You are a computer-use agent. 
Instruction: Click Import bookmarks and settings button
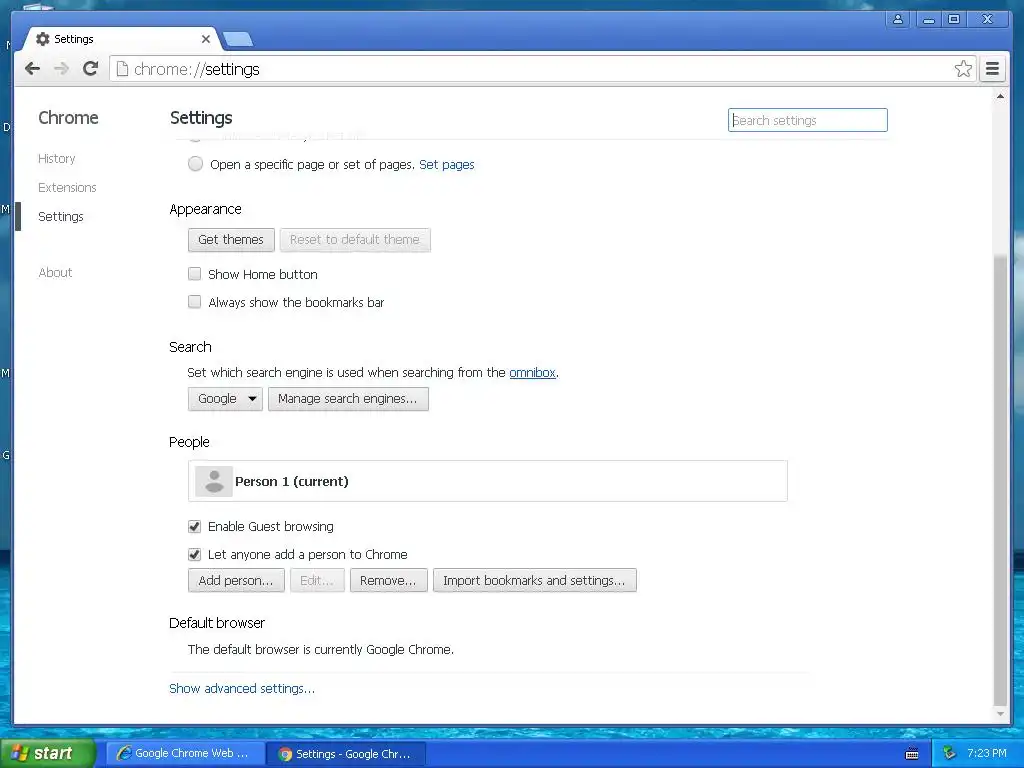click(x=534, y=581)
